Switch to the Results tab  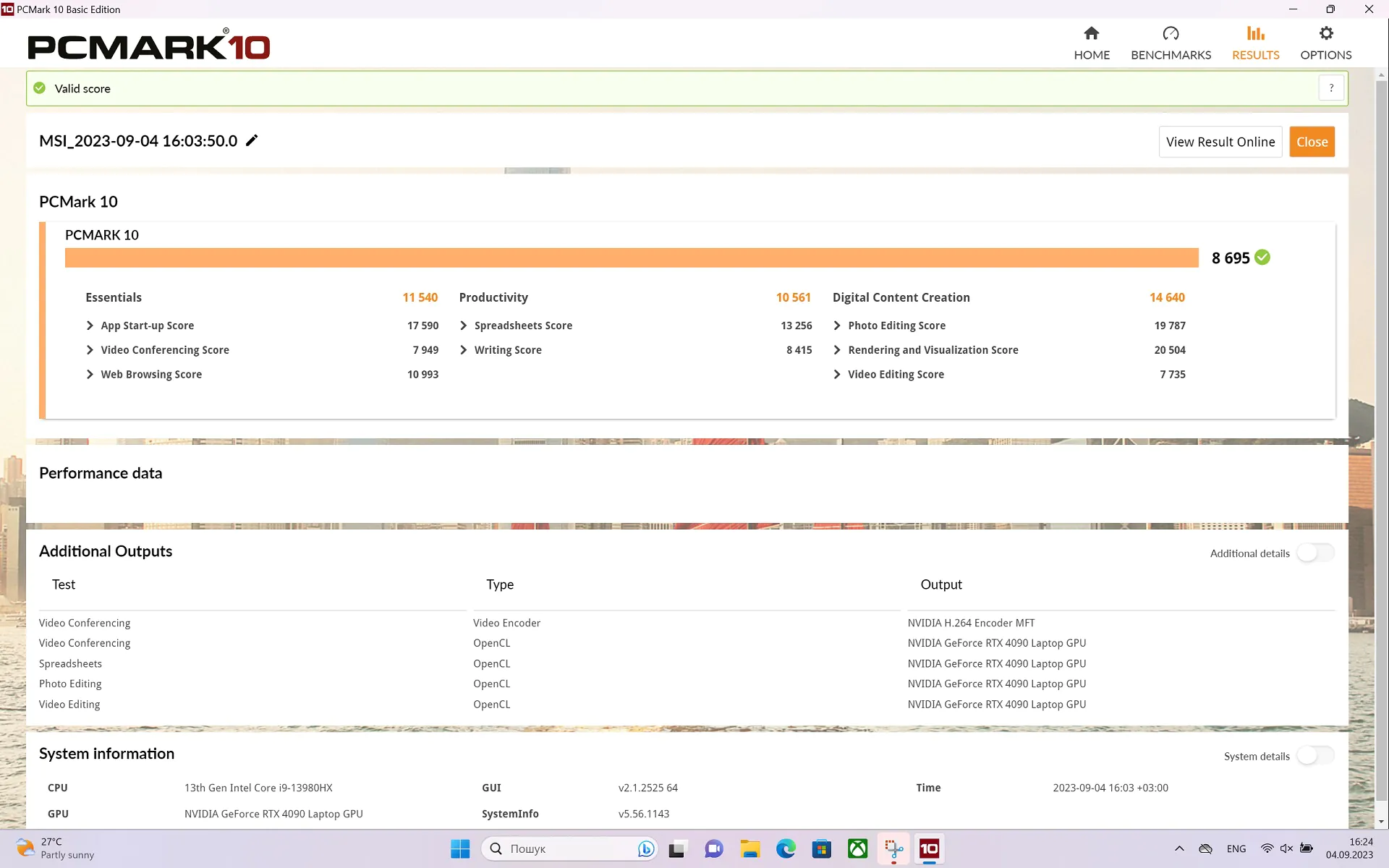(x=1255, y=43)
